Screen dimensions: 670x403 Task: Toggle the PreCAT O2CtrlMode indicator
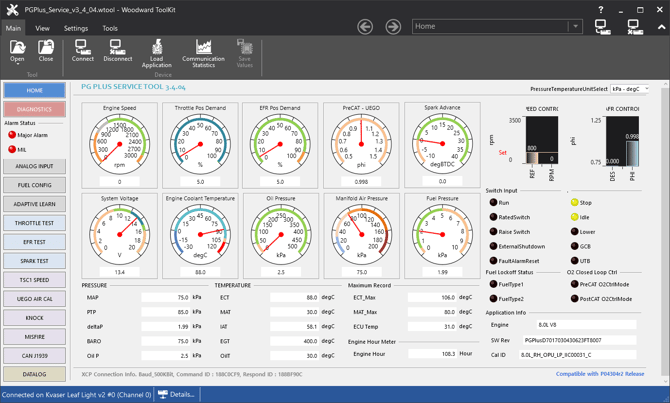pyautogui.click(x=575, y=284)
